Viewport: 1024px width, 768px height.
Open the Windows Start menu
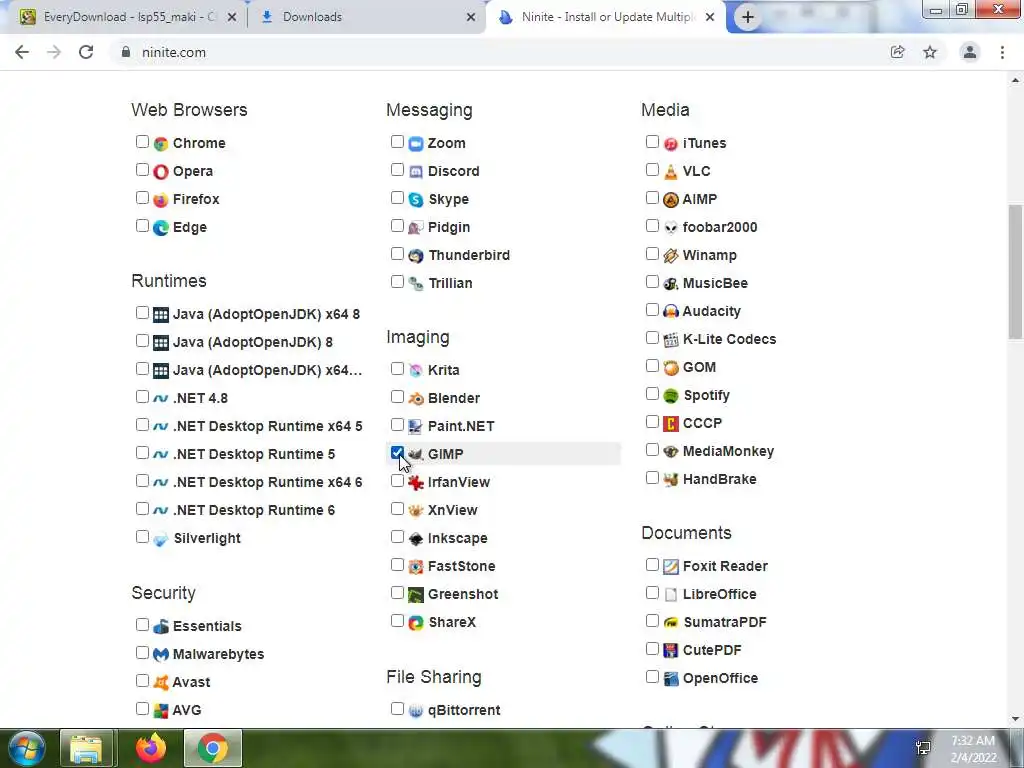25,748
